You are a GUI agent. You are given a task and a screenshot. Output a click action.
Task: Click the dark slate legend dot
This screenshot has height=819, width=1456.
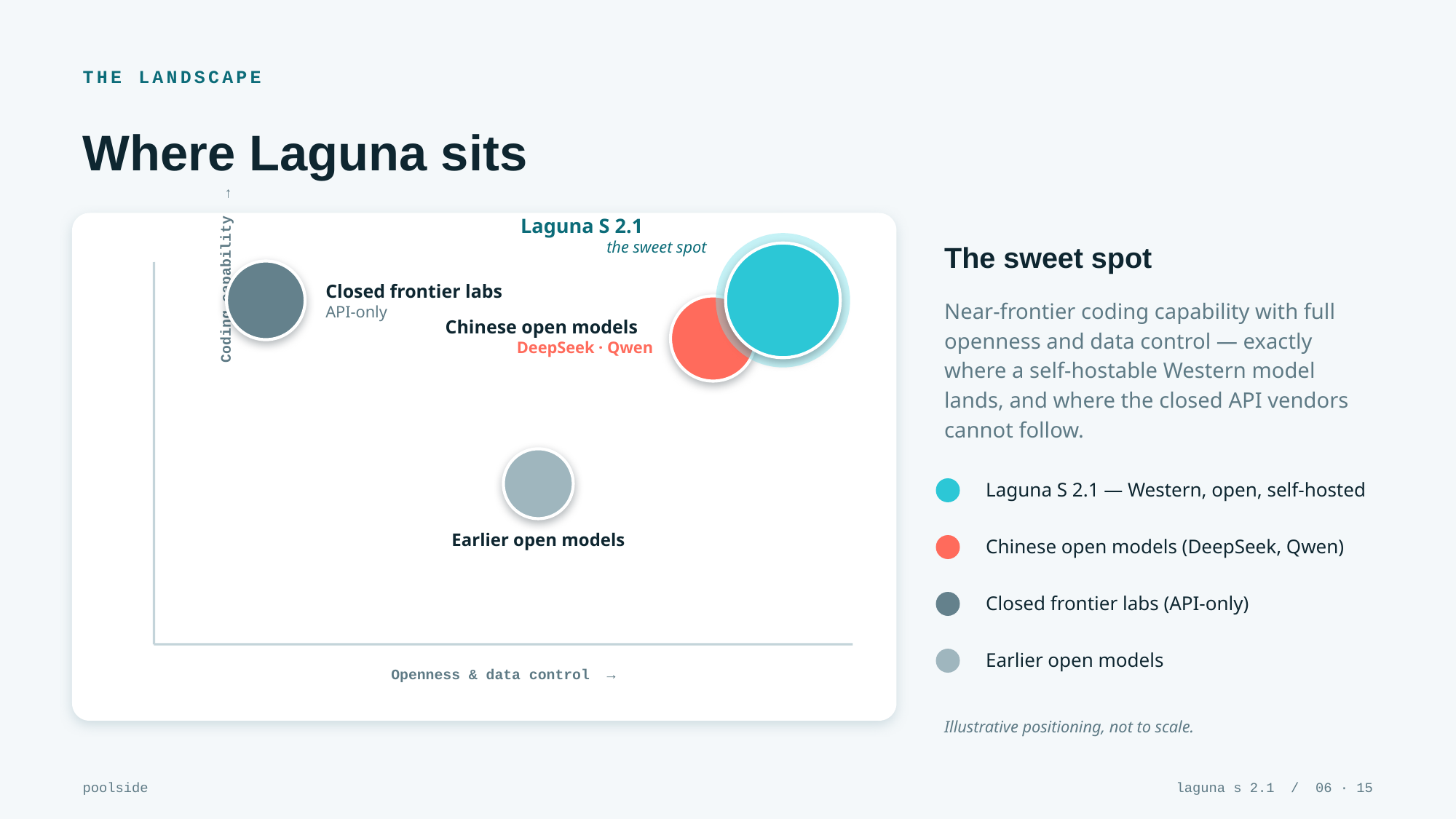948,604
